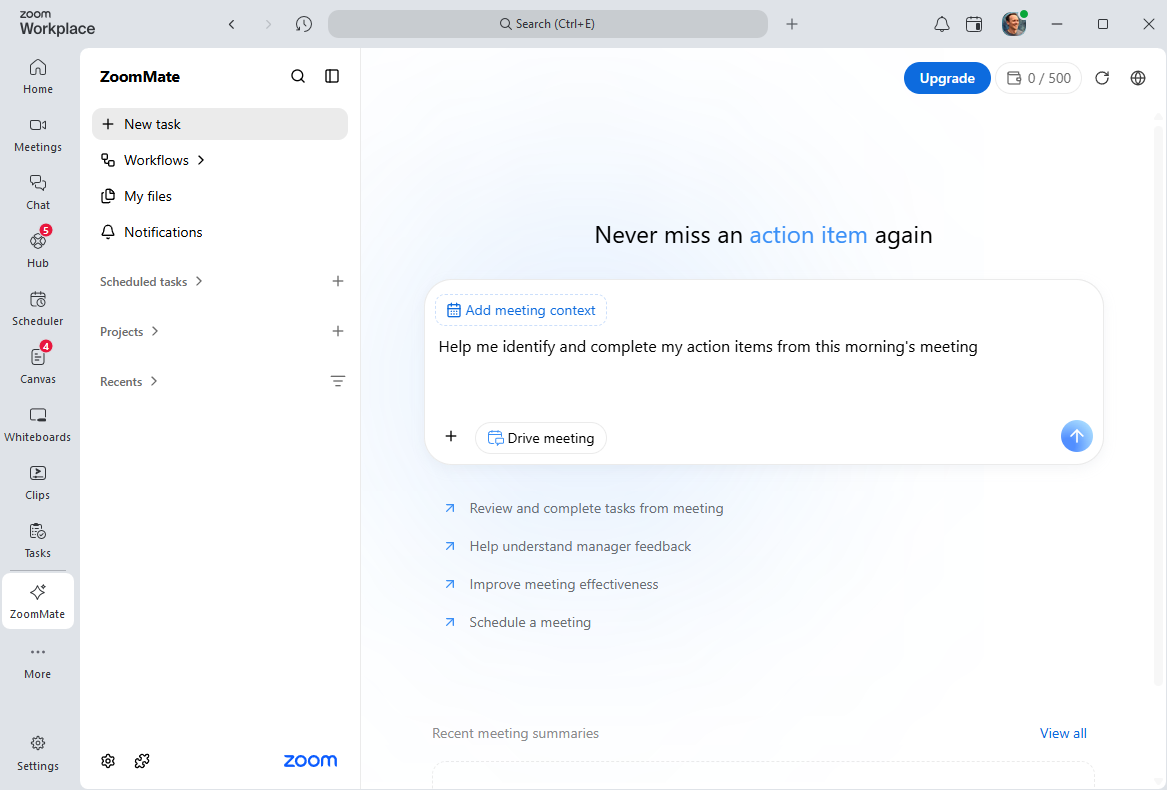Open Whiteboards from the sidebar
Viewport: 1167px width, 790px height.
pos(38,425)
